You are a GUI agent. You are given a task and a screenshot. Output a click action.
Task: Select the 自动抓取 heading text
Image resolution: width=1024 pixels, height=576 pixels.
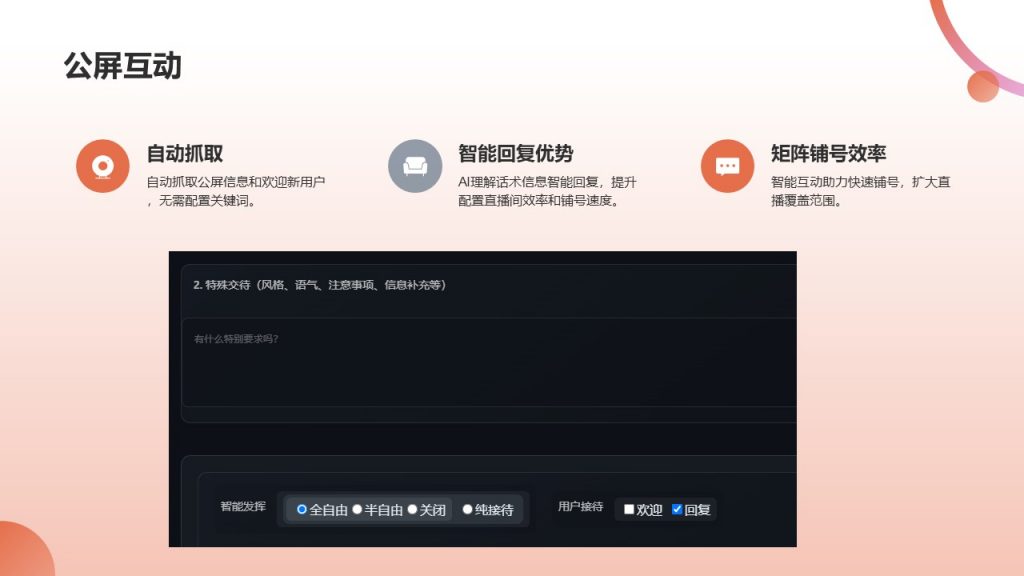[185, 154]
